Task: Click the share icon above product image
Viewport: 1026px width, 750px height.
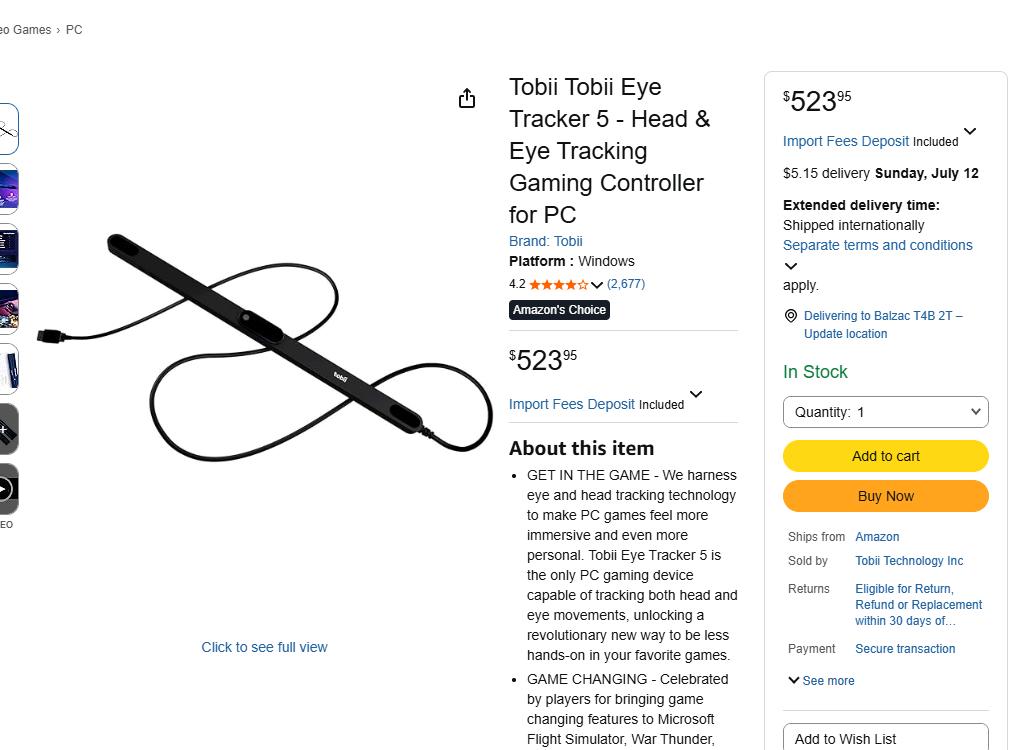Action: (x=467, y=98)
